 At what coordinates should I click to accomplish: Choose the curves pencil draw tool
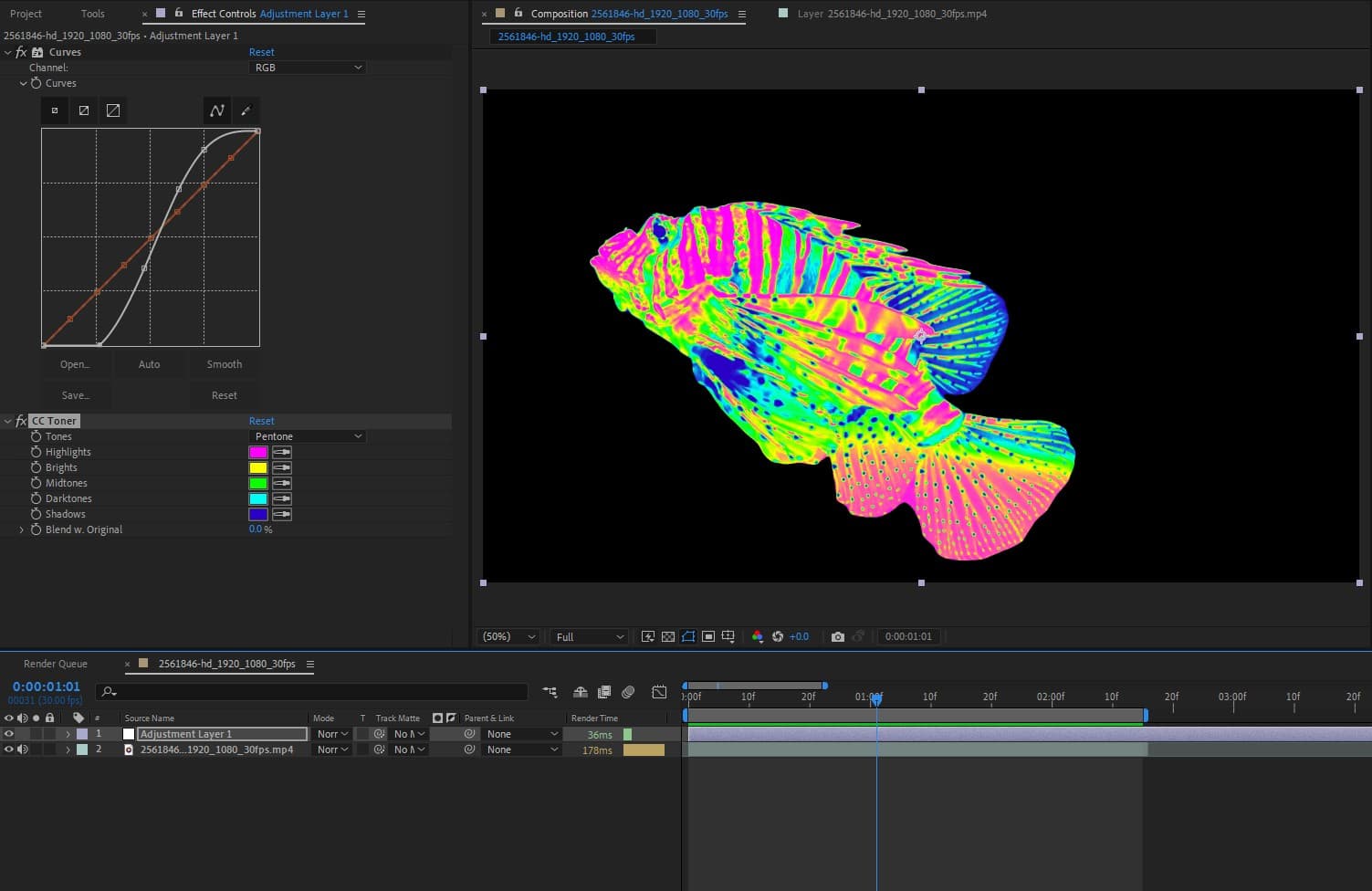coord(246,110)
